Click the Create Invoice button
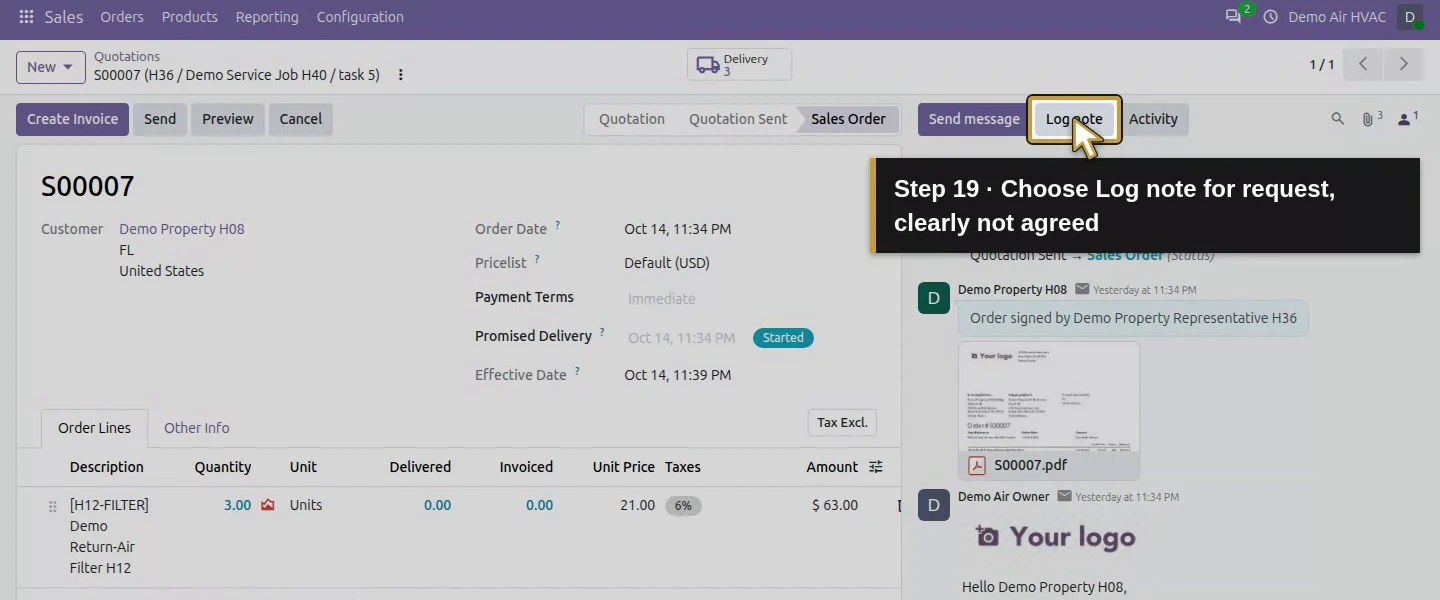The image size is (1440, 600). click(x=72, y=119)
